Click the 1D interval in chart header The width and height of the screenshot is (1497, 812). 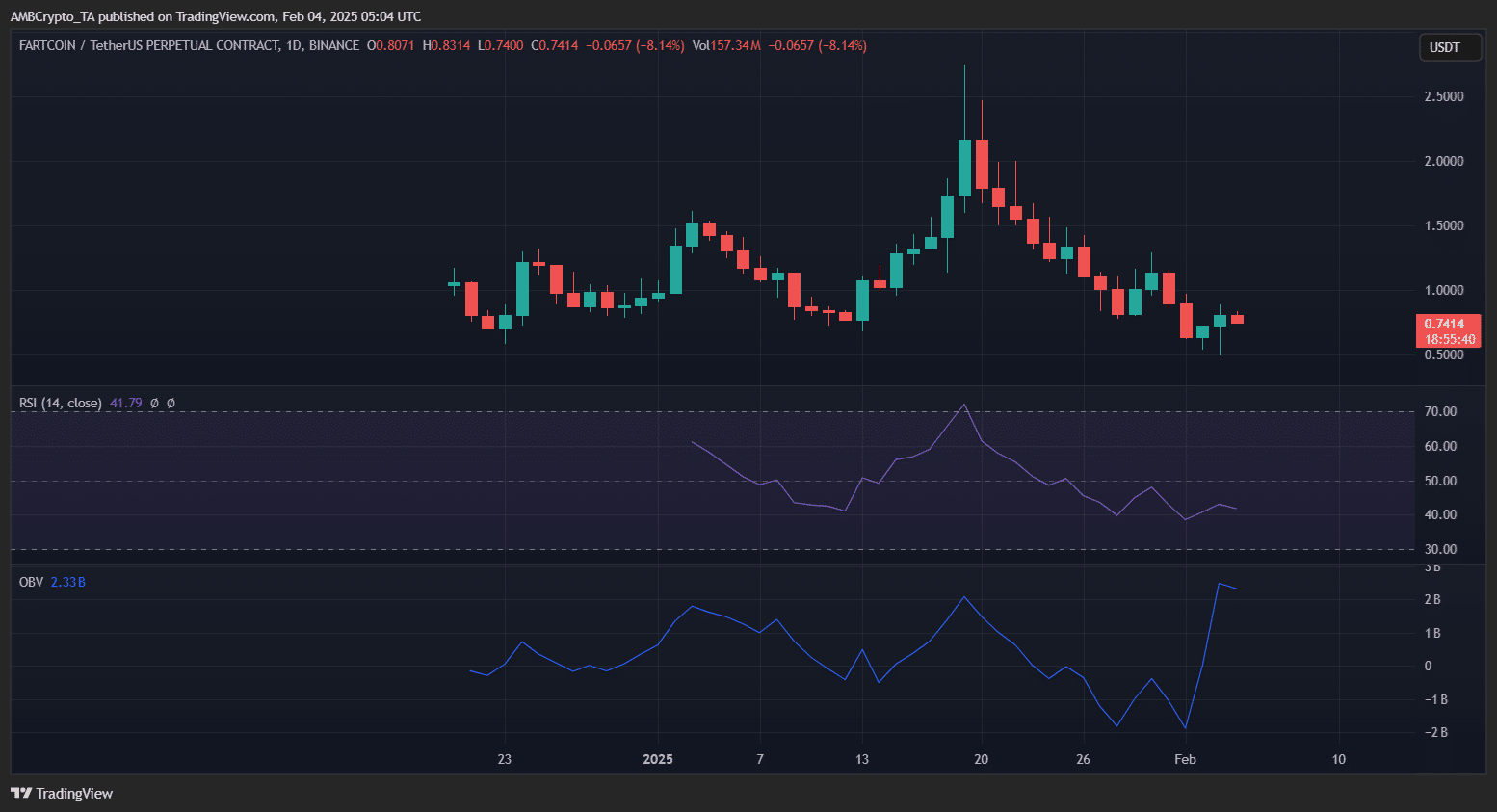pos(293,45)
